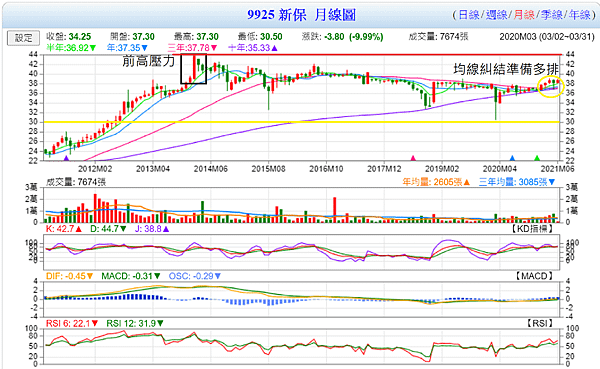Switch to 年線 yearly chart
Screen dimensions: 600x369
[x=579, y=15]
